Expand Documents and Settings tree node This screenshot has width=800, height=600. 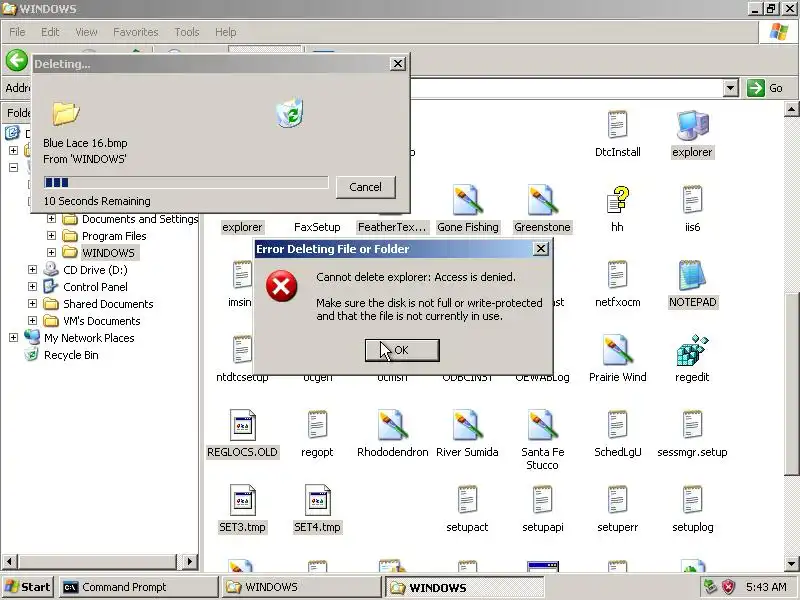(51, 219)
